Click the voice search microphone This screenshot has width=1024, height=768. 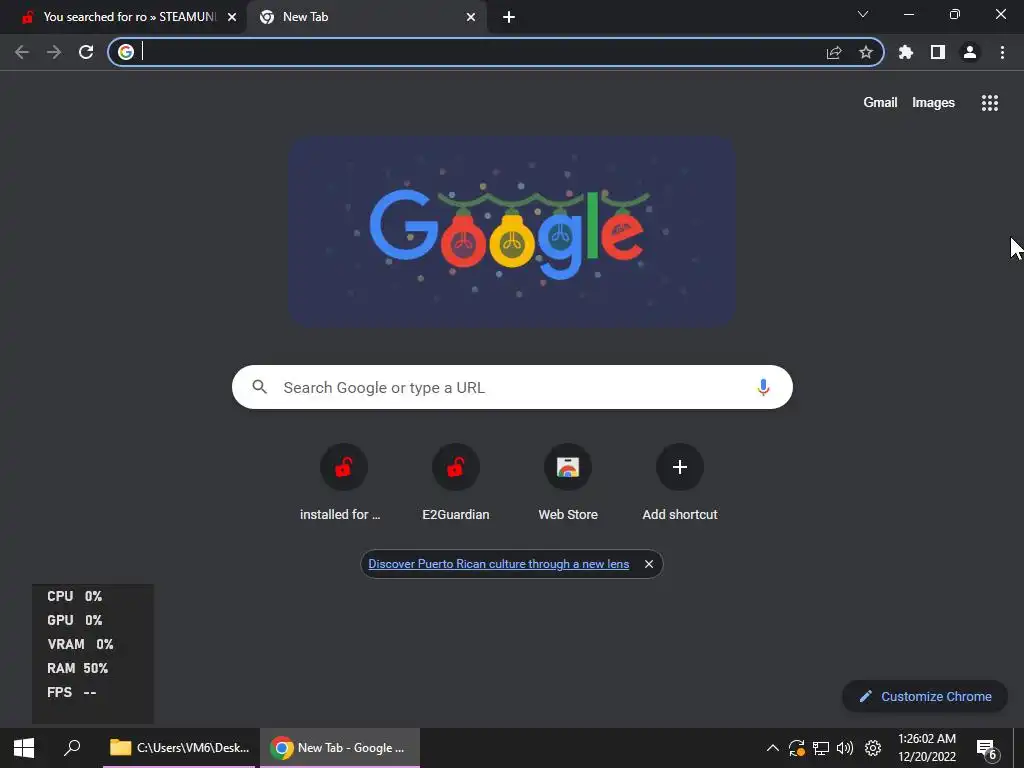point(763,387)
